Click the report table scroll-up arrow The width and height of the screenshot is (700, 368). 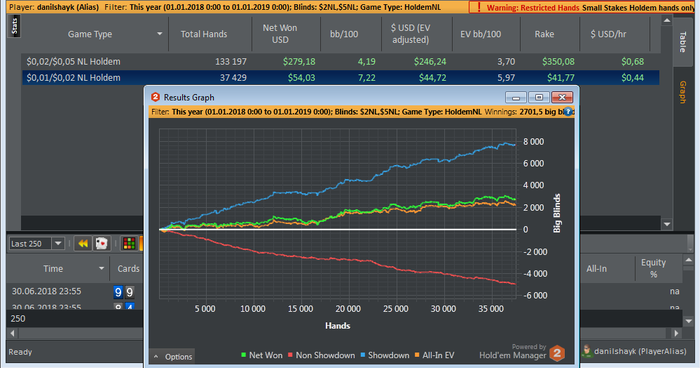coord(667,21)
